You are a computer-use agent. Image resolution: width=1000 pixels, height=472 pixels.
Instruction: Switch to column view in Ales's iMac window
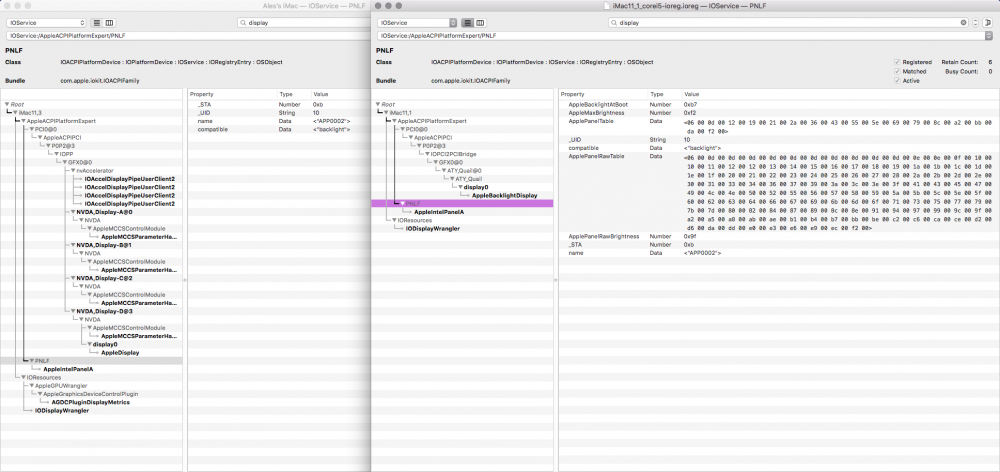(x=108, y=23)
